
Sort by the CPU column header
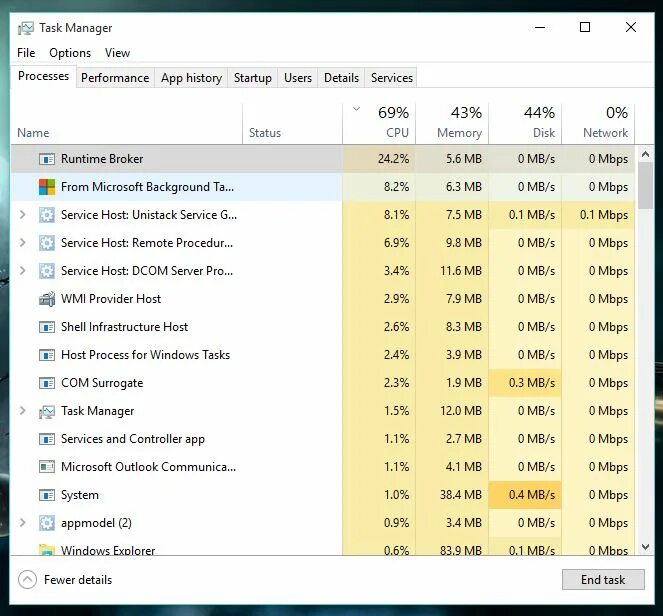(x=379, y=123)
